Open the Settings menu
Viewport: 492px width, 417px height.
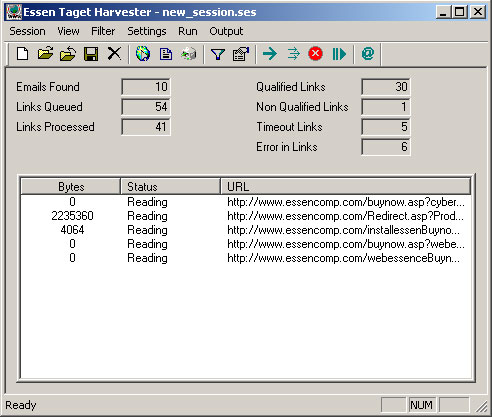(x=147, y=31)
